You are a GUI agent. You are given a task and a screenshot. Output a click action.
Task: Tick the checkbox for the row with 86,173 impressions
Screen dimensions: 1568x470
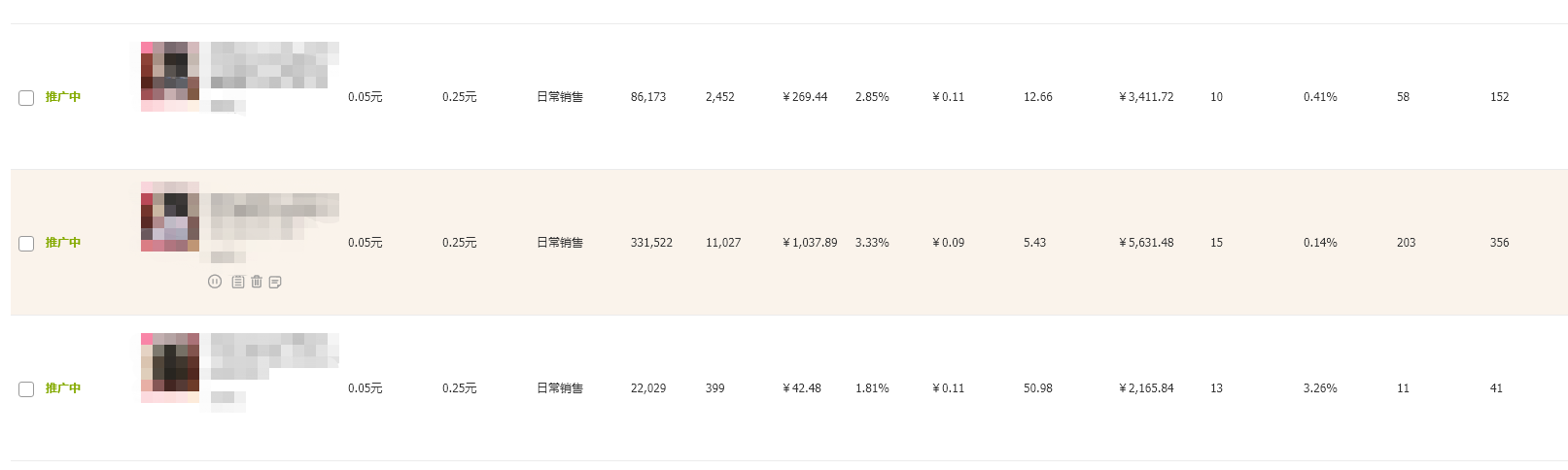(26, 97)
